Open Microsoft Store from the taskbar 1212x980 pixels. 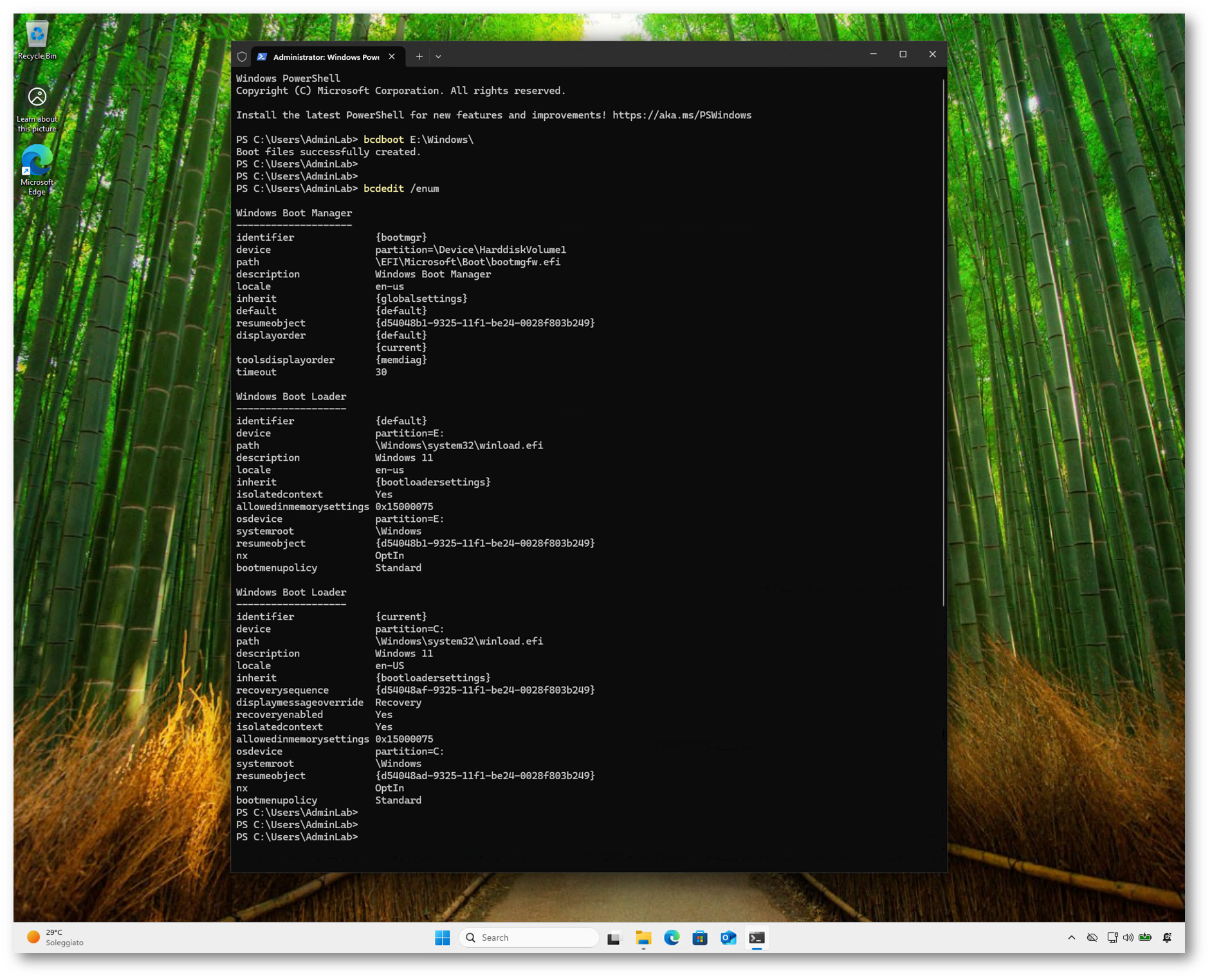[x=700, y=938]
